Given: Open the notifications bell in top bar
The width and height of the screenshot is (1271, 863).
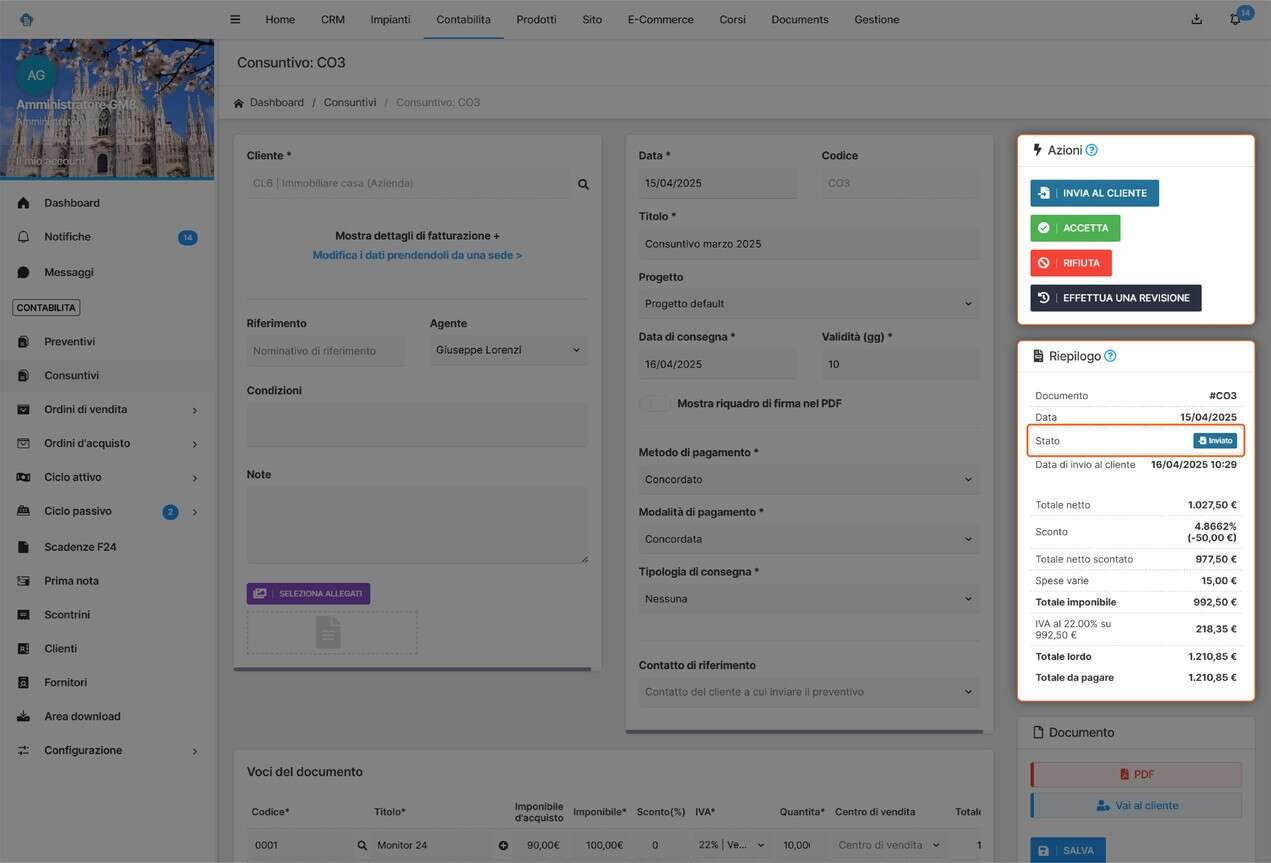Looking at the screenshot, I should [x=1235, y=19].
